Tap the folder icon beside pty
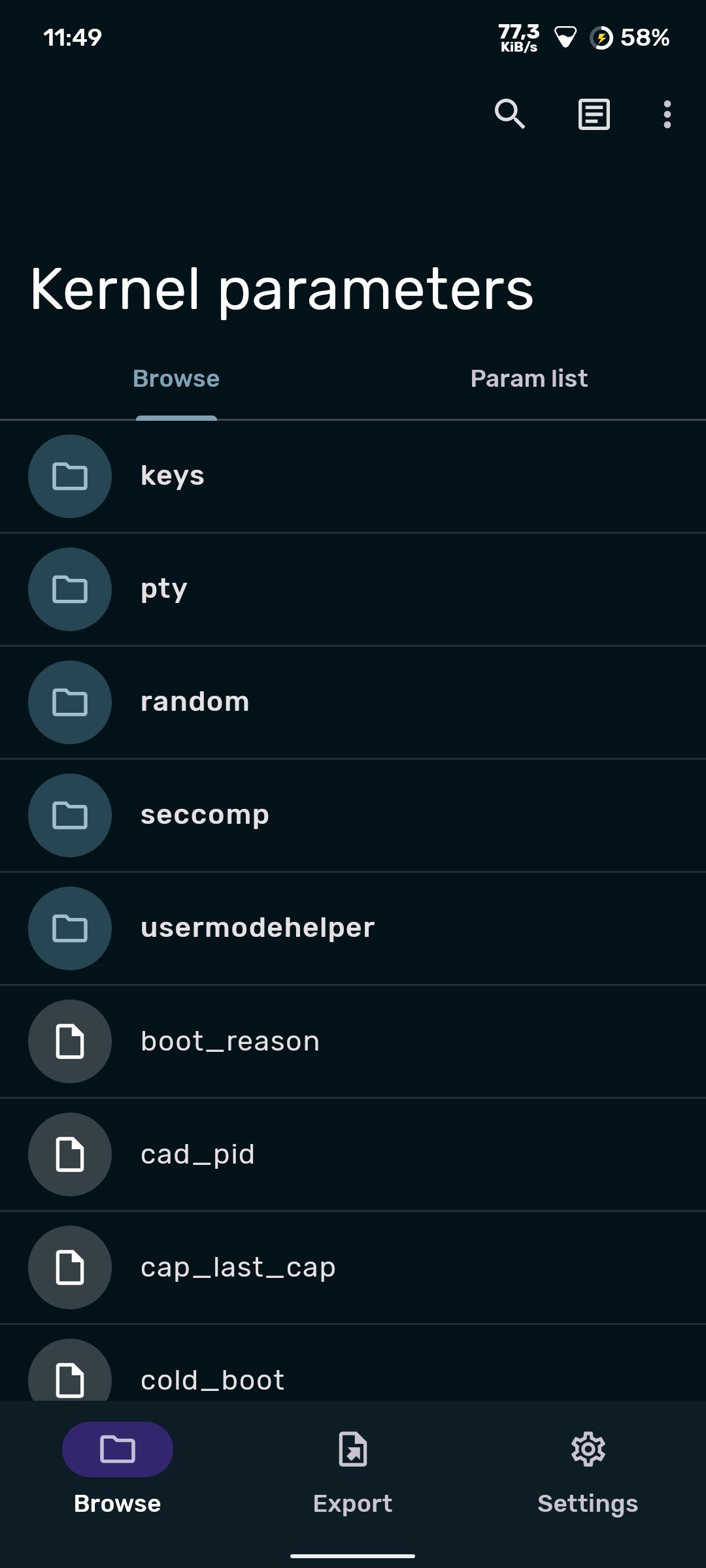The height and width of the screenshot is (1568, 706). tap(70, 589)
